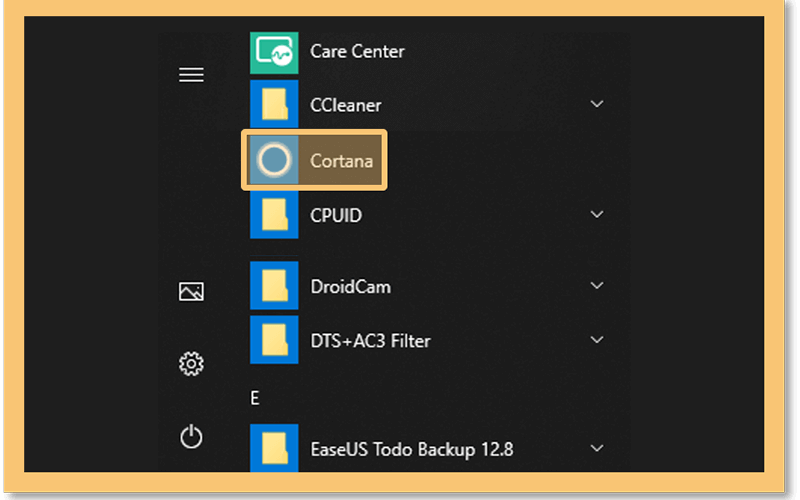This screenshot has width=800, height=500.
Task: Click the Cortana circle icon
Action: point(274,160)
